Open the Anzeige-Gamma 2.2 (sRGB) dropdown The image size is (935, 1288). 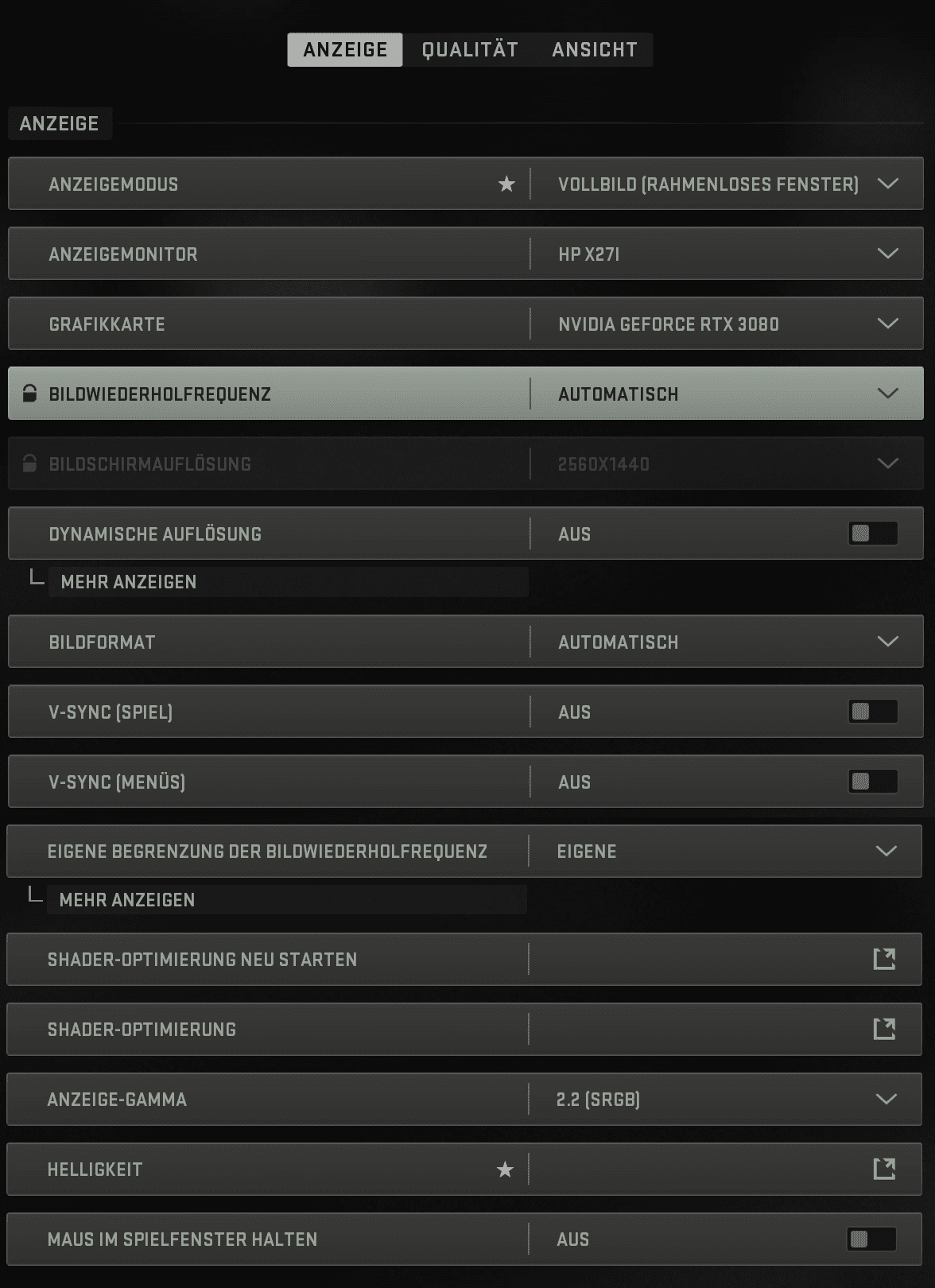pos(886,1099)
